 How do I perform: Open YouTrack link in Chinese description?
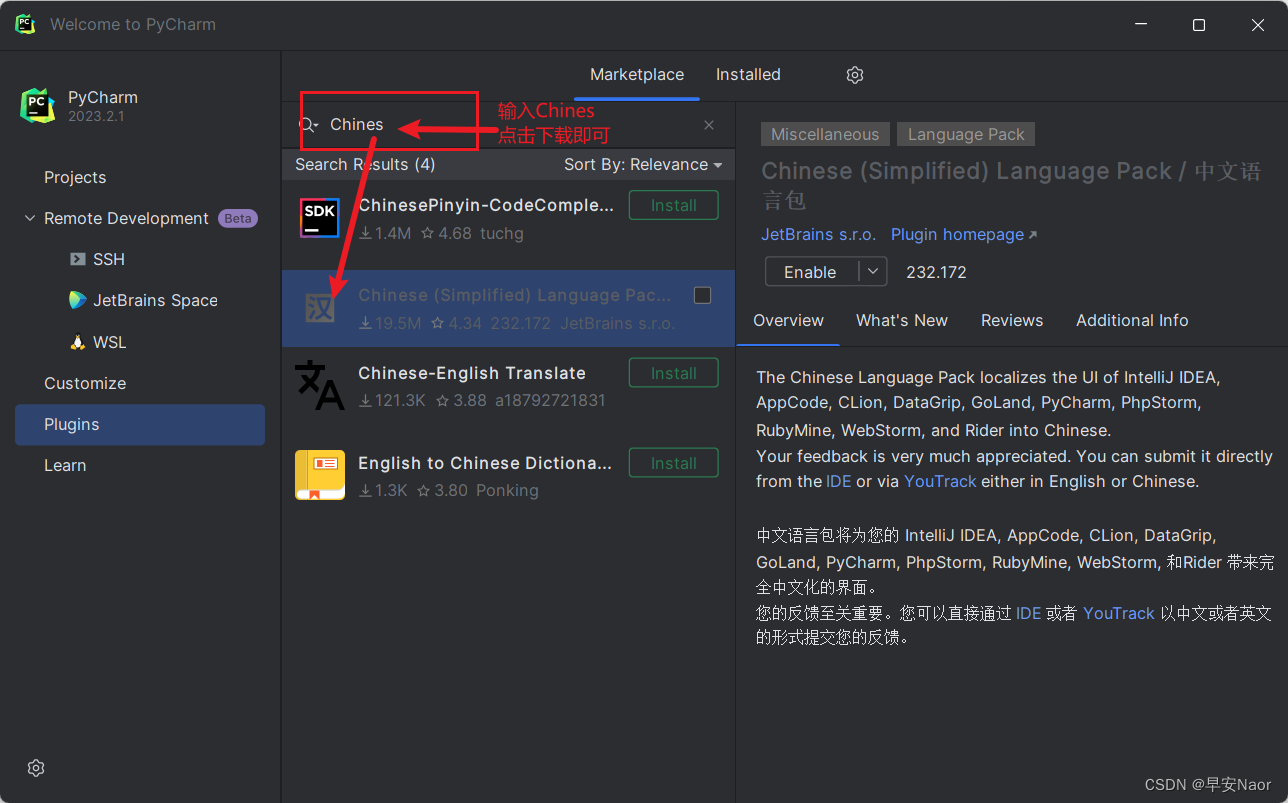click(1119, 613)
